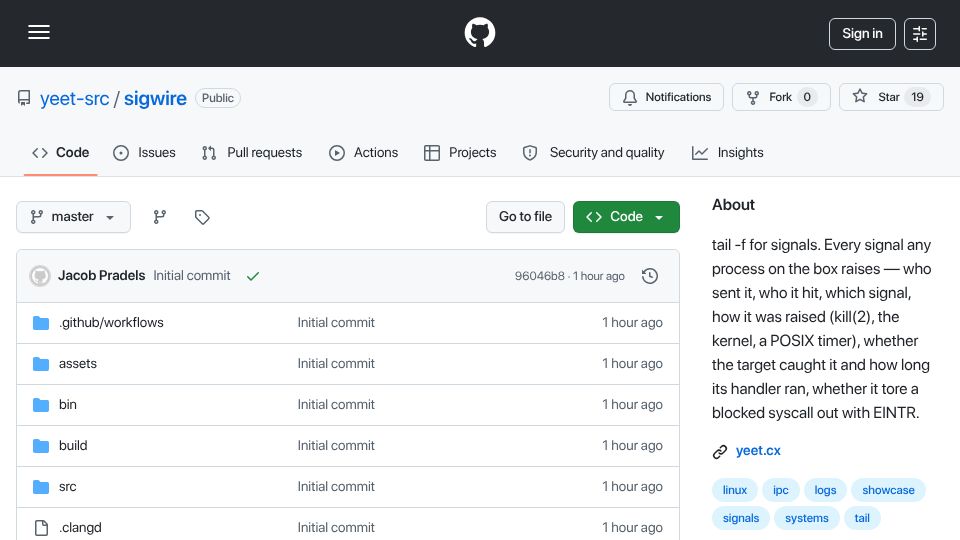Open the build folder
The image size is (960, 540).
click(73, 446)
